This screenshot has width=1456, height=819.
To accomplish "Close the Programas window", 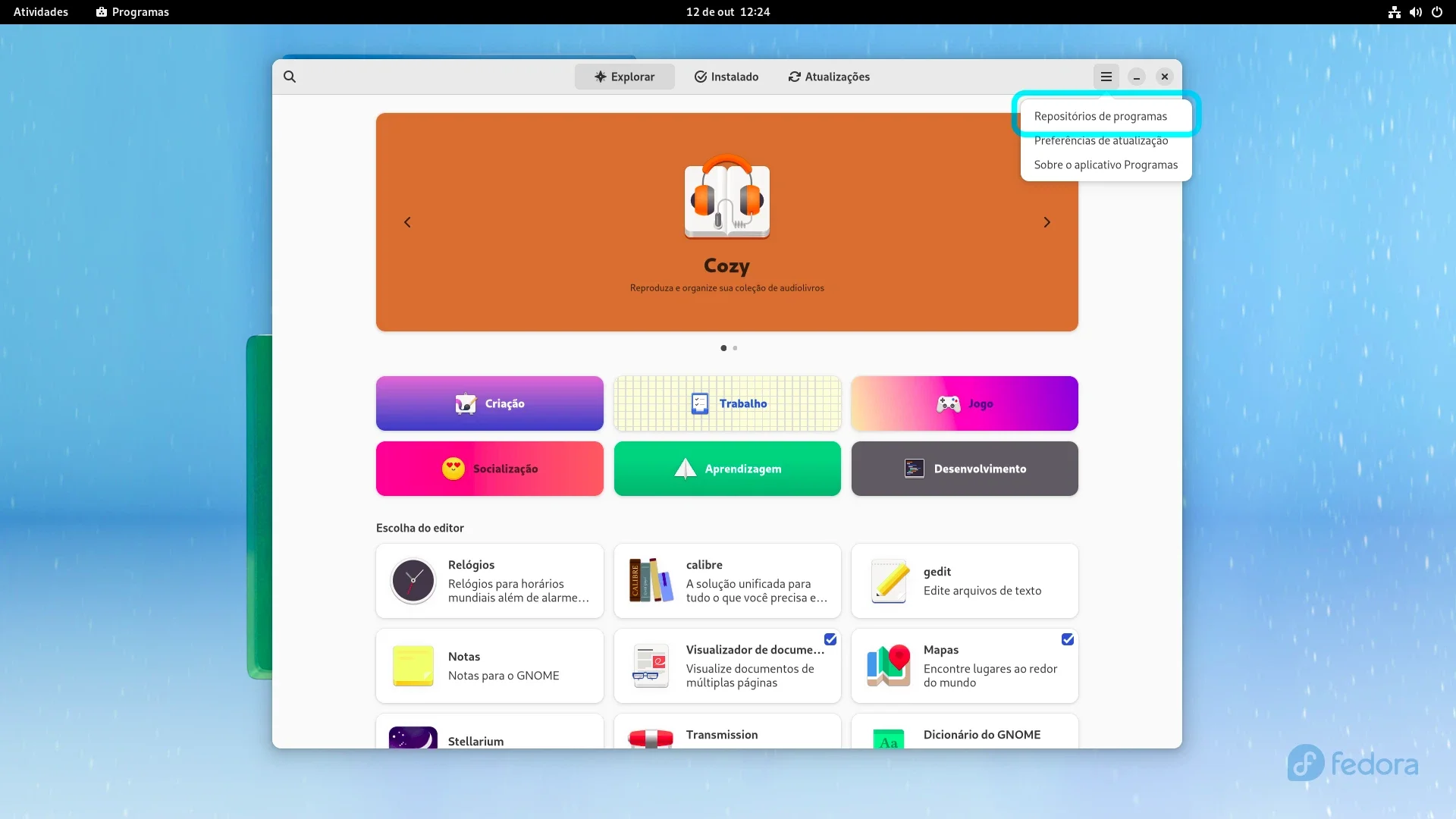I will 1165,77.
